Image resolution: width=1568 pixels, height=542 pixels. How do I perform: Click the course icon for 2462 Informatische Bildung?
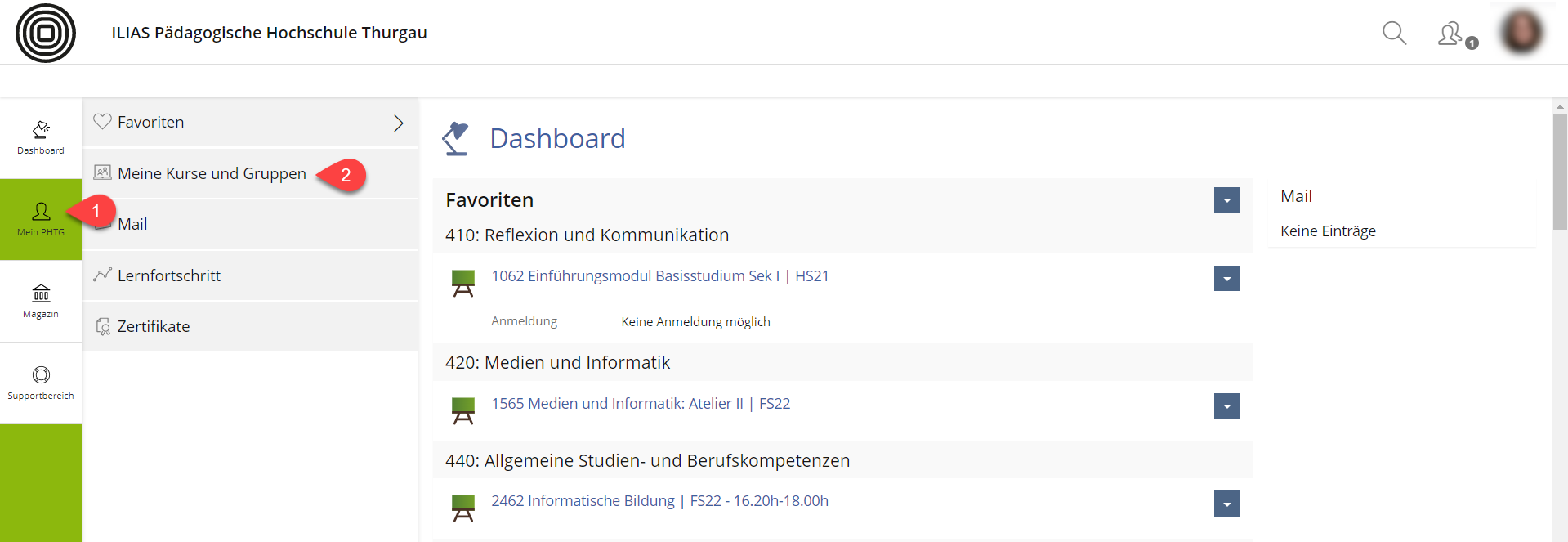tap(463, 508)
